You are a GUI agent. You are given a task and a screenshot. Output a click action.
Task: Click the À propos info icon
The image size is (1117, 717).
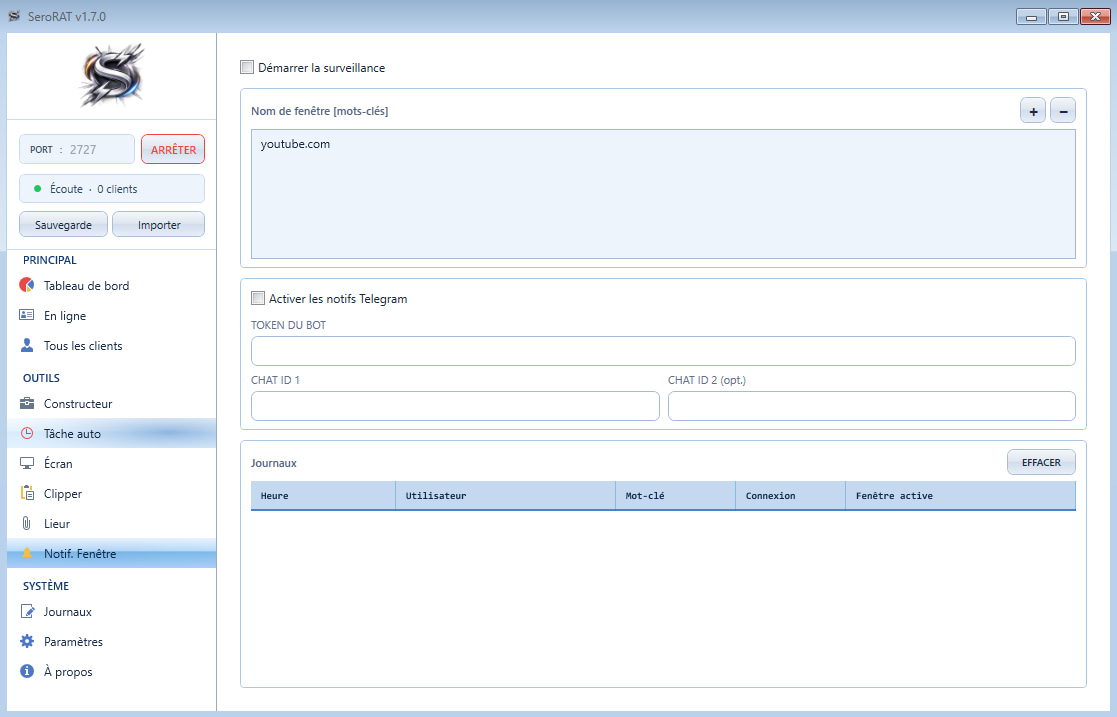(27, 671)
